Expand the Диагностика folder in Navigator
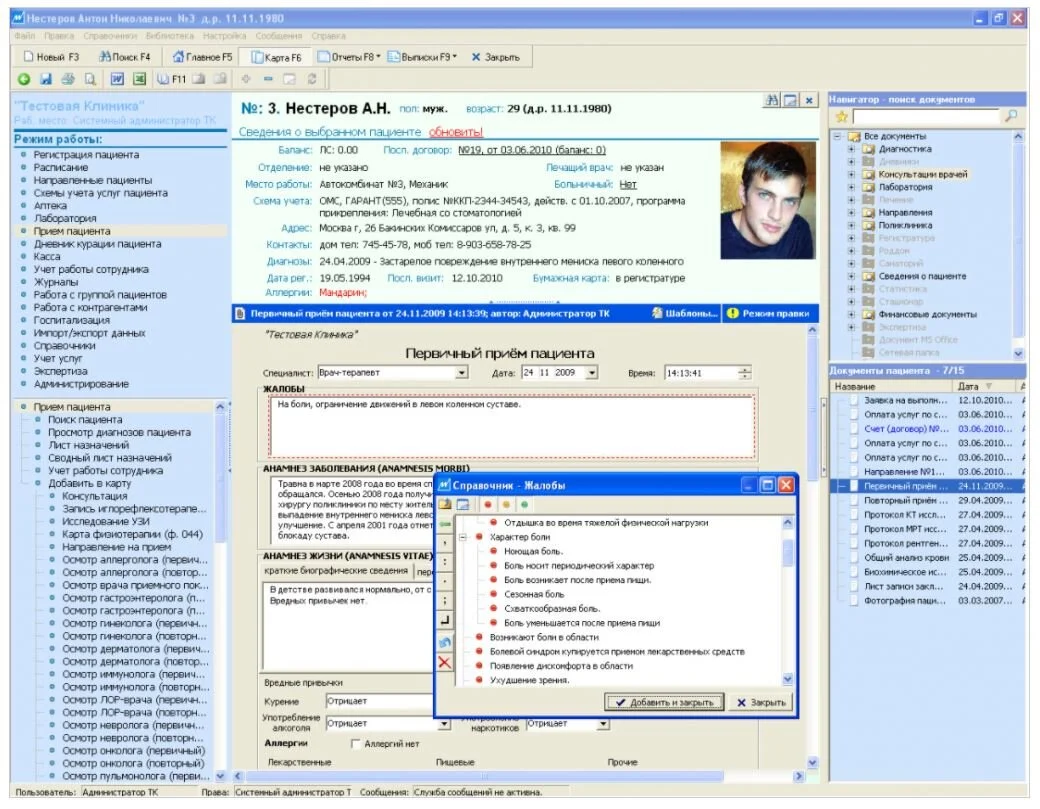Viewport: 1040px width, 809px height. [851, 149]
